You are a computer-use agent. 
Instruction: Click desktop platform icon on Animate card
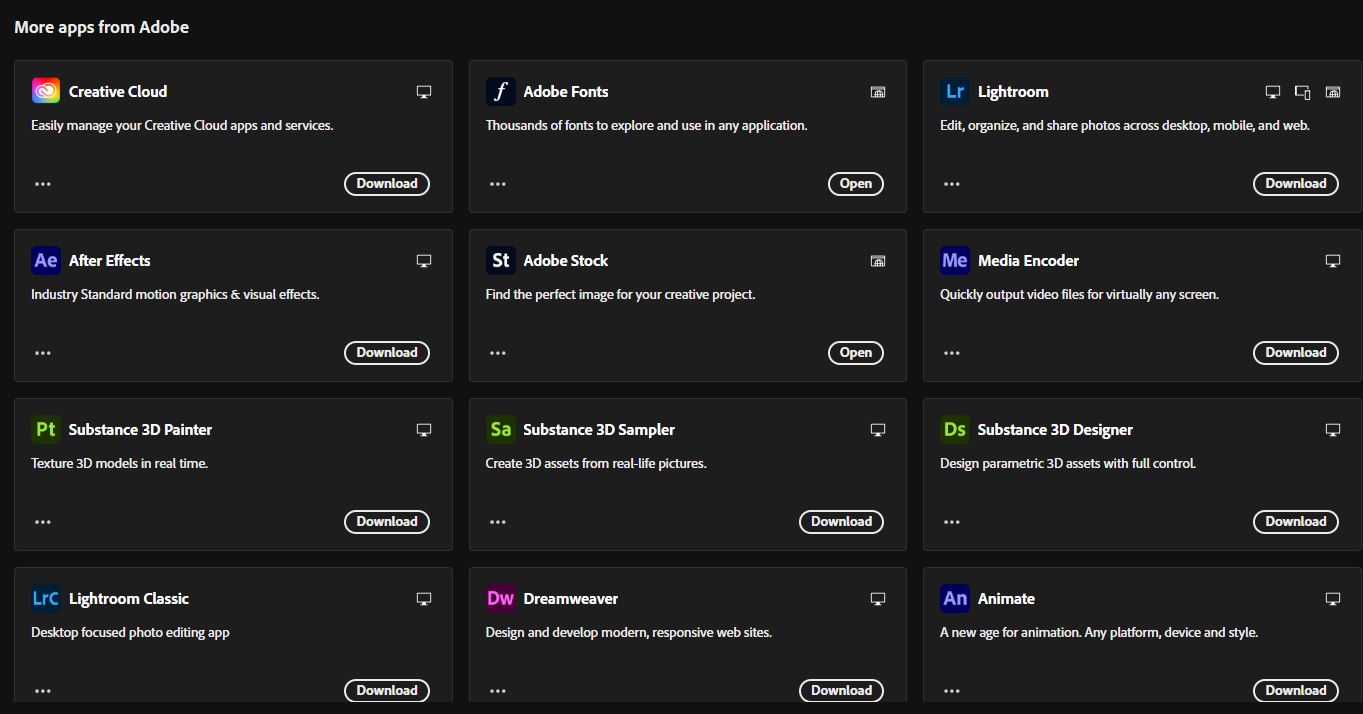tap(1333, 599)
